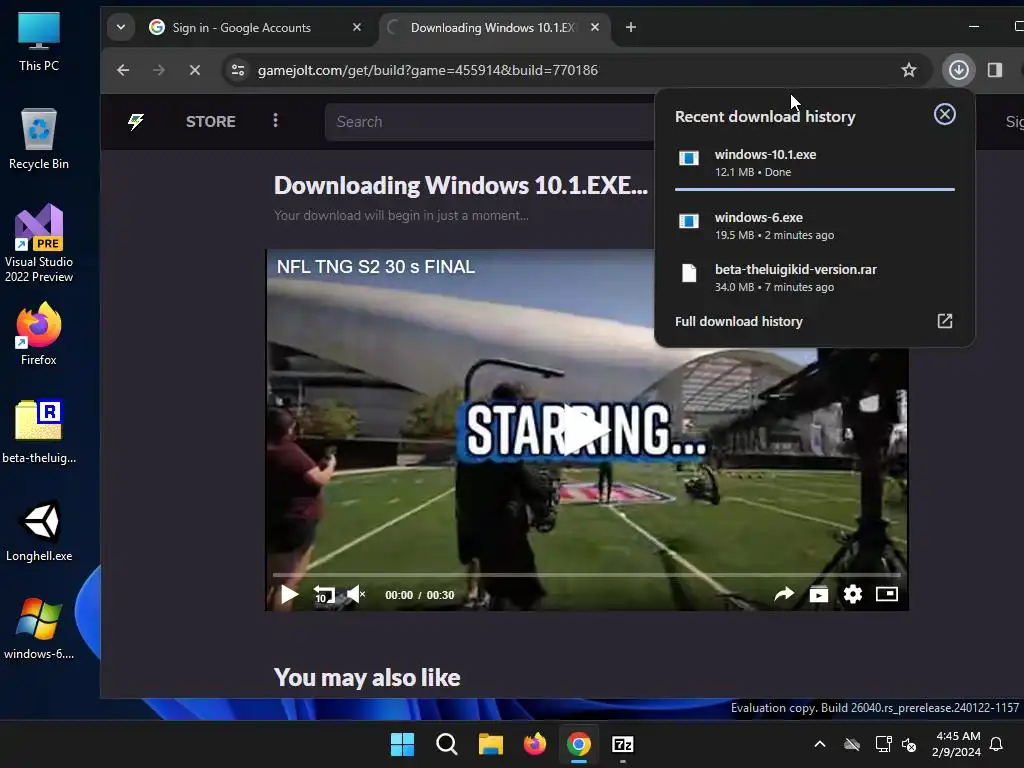This screenshot has height=768, width=1024.
Task: Open 7-Zip from the taskbar
Action: click(622, 744)
